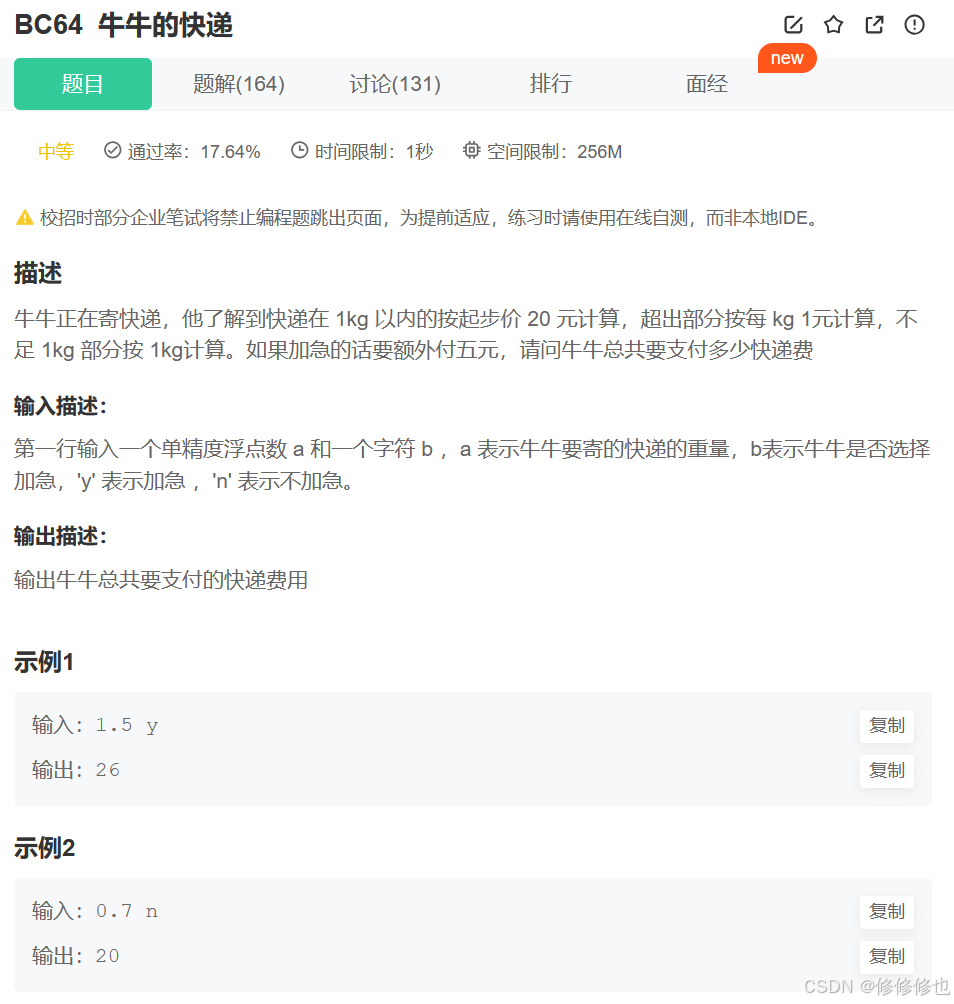Screen dimensions: 954x1004
Task: Open the problem in new window icon
Action: [874, 25]
